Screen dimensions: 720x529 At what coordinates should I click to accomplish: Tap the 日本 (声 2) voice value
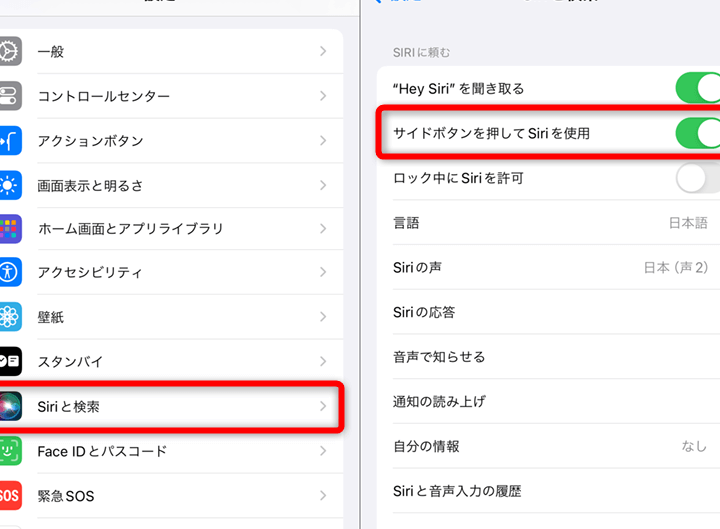coord(675,267)
